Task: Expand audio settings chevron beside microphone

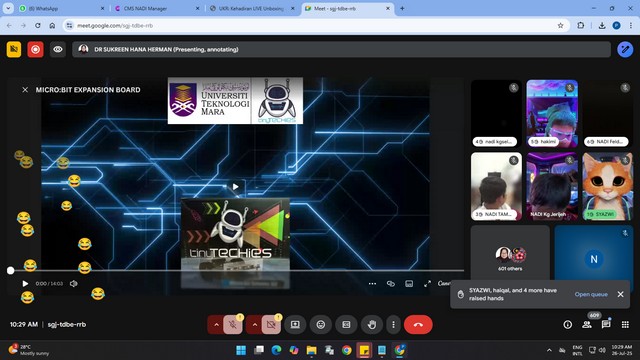Action: (216, 325)
